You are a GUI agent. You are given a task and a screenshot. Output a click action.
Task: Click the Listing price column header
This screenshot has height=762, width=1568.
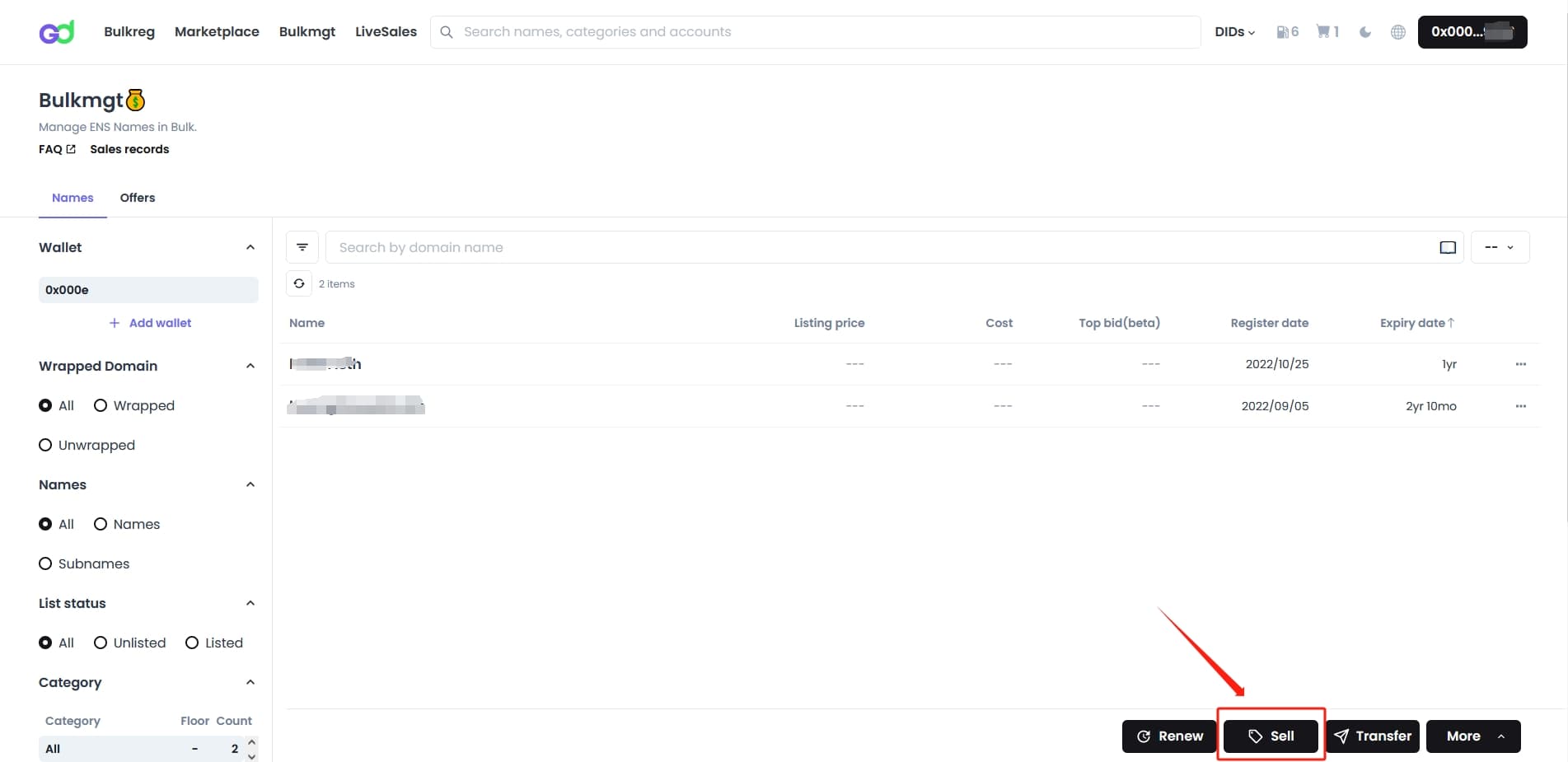coord(829,323)
